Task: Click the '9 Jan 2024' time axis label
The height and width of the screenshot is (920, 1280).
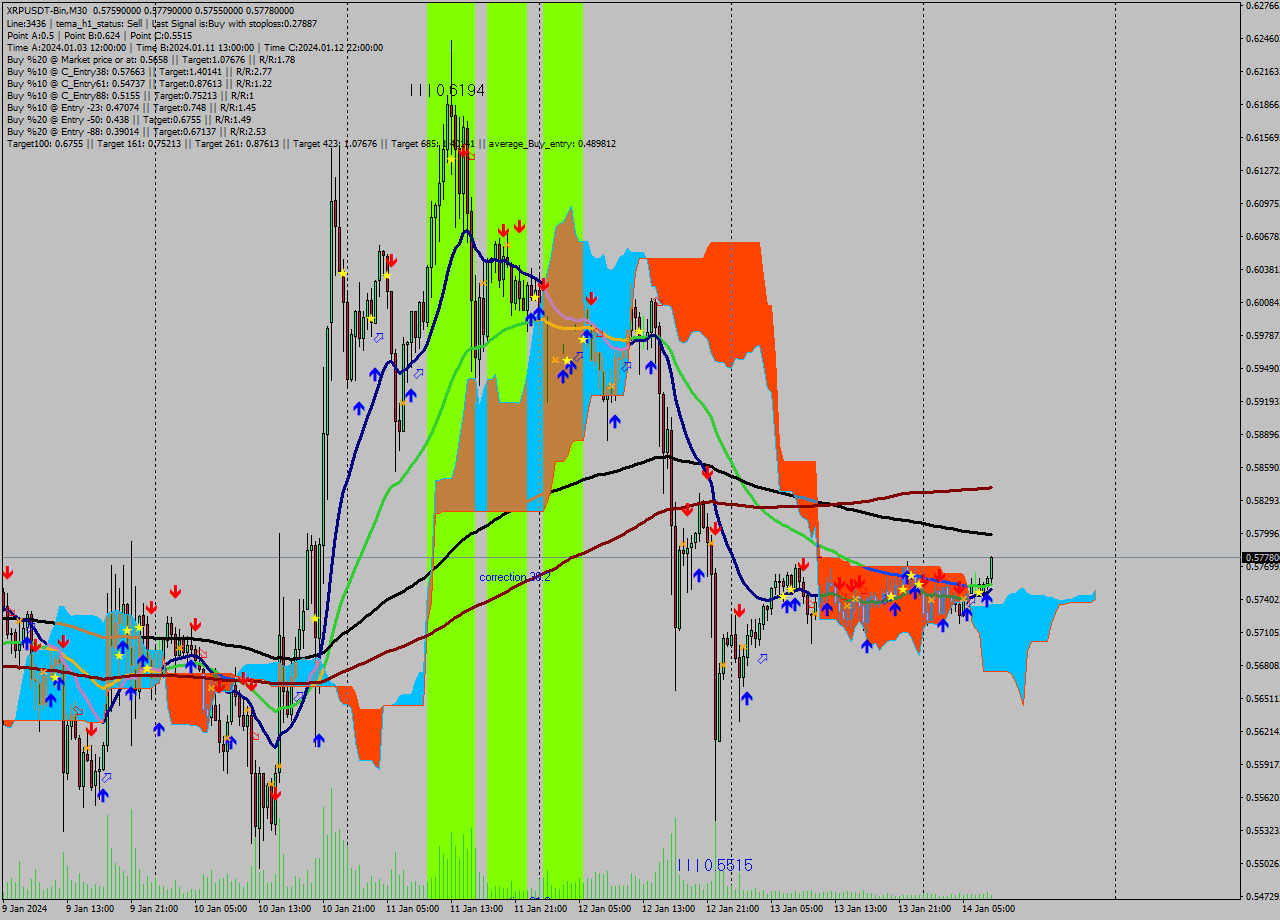Action: pos(24,909)
